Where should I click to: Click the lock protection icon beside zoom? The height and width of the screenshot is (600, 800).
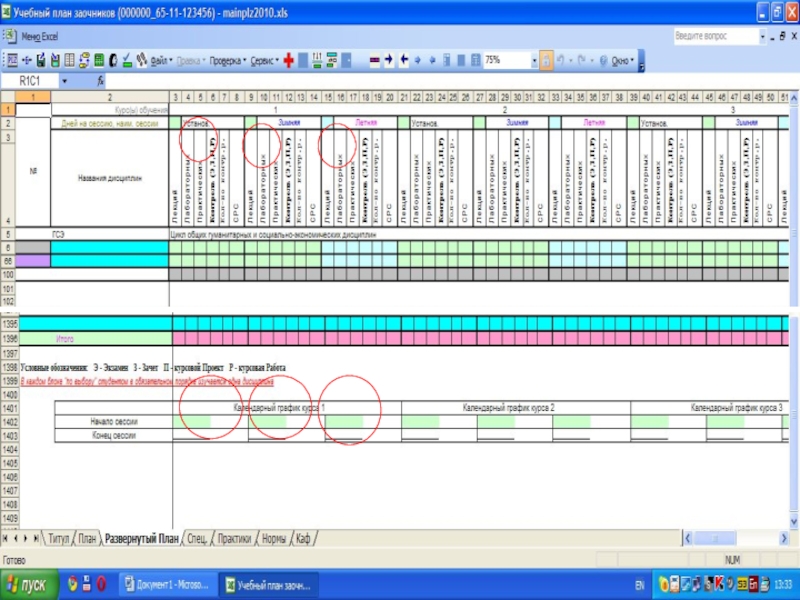pyautogui.click(x=547, y=60)
